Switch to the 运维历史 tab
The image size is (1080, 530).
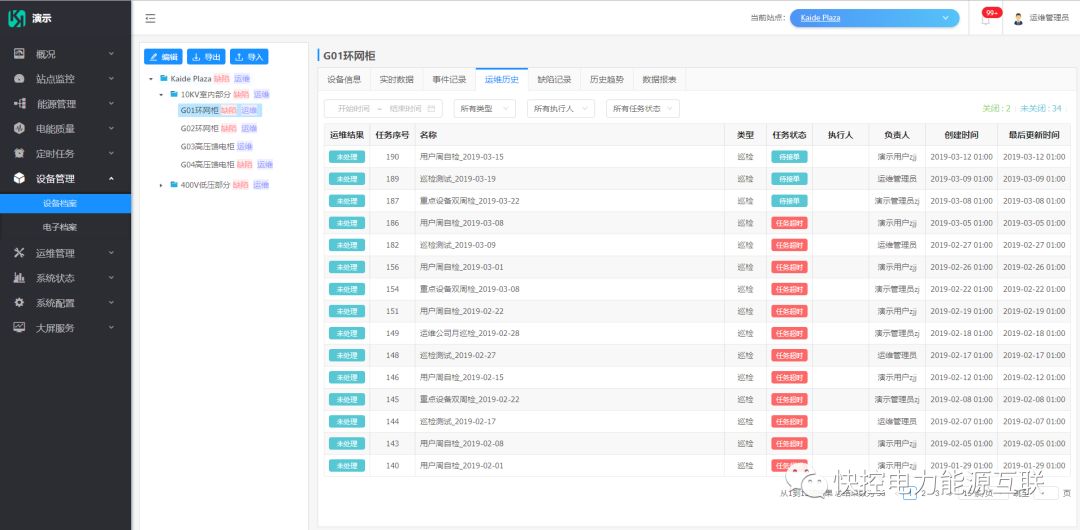501,79
